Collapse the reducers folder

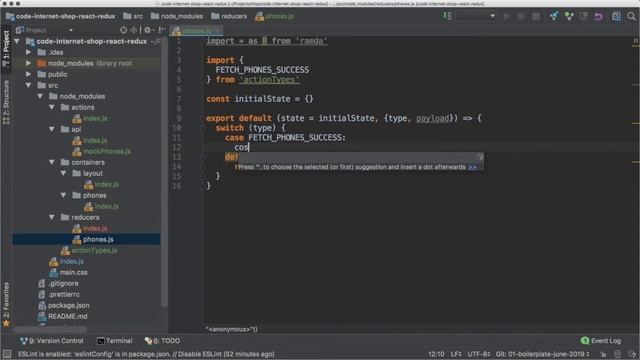(52, 218)
